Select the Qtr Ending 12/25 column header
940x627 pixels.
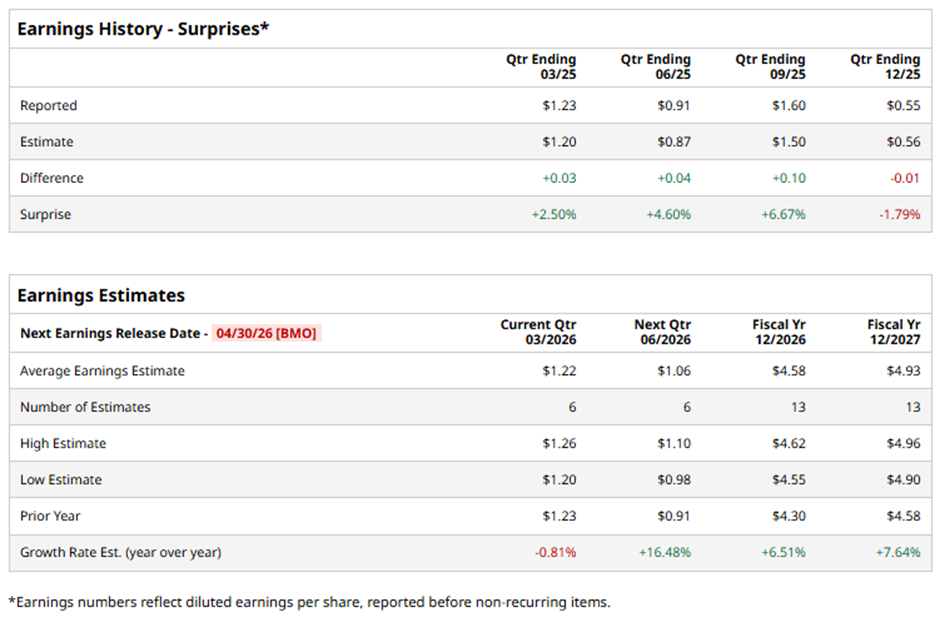(885, 67)
